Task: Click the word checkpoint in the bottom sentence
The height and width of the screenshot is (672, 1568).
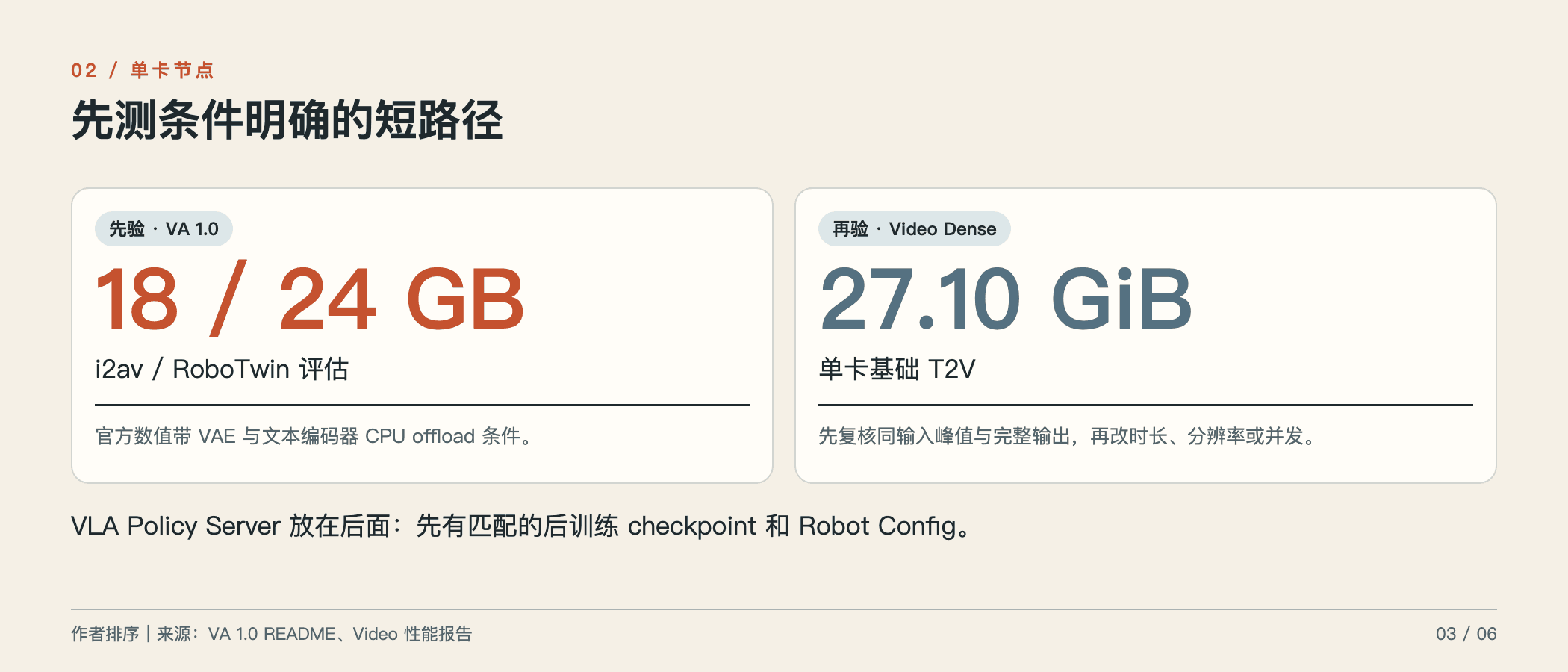Action: 692,526
